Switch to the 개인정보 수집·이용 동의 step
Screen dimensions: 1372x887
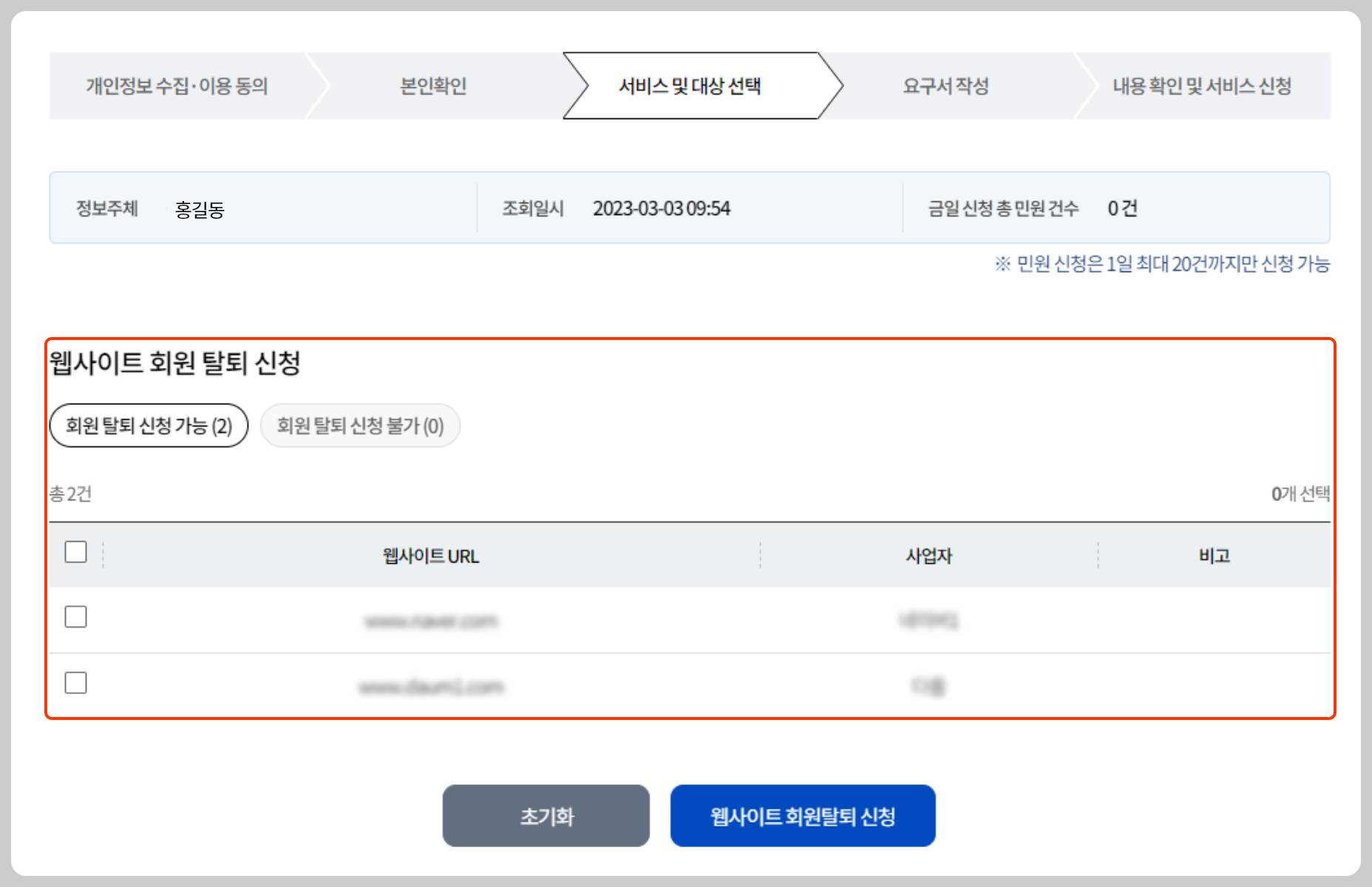pos(177,86)
